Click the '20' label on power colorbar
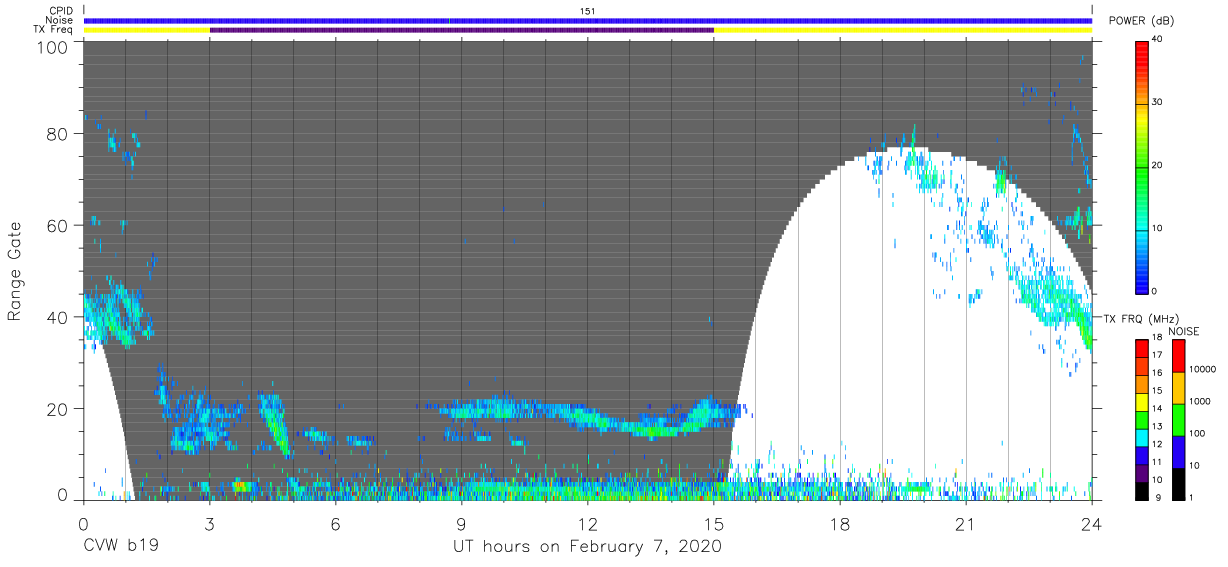The image size is (1228, 567). 1158,166
